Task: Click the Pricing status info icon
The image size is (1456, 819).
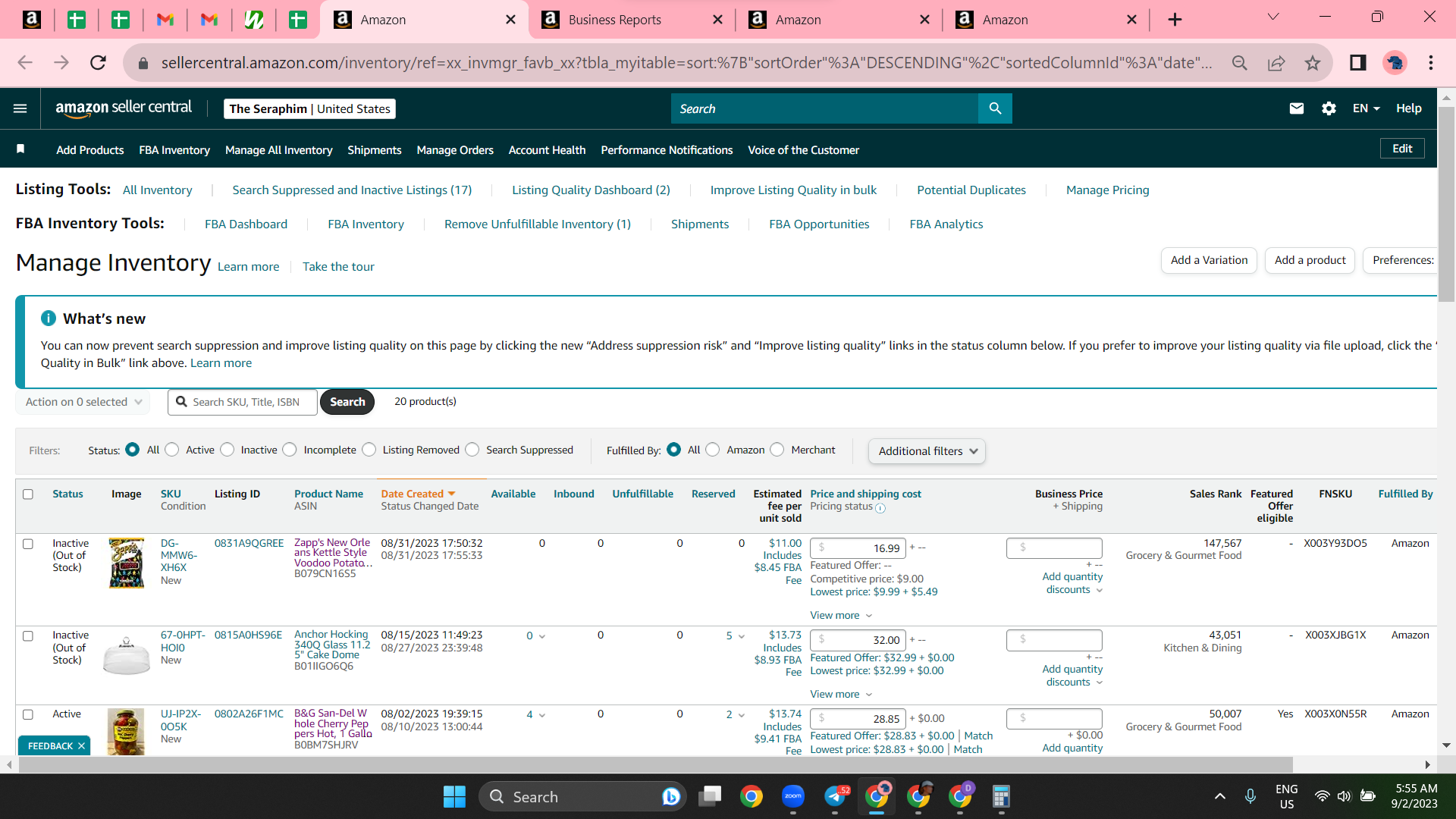Action: pyautogui.click(x=880, y=508)
